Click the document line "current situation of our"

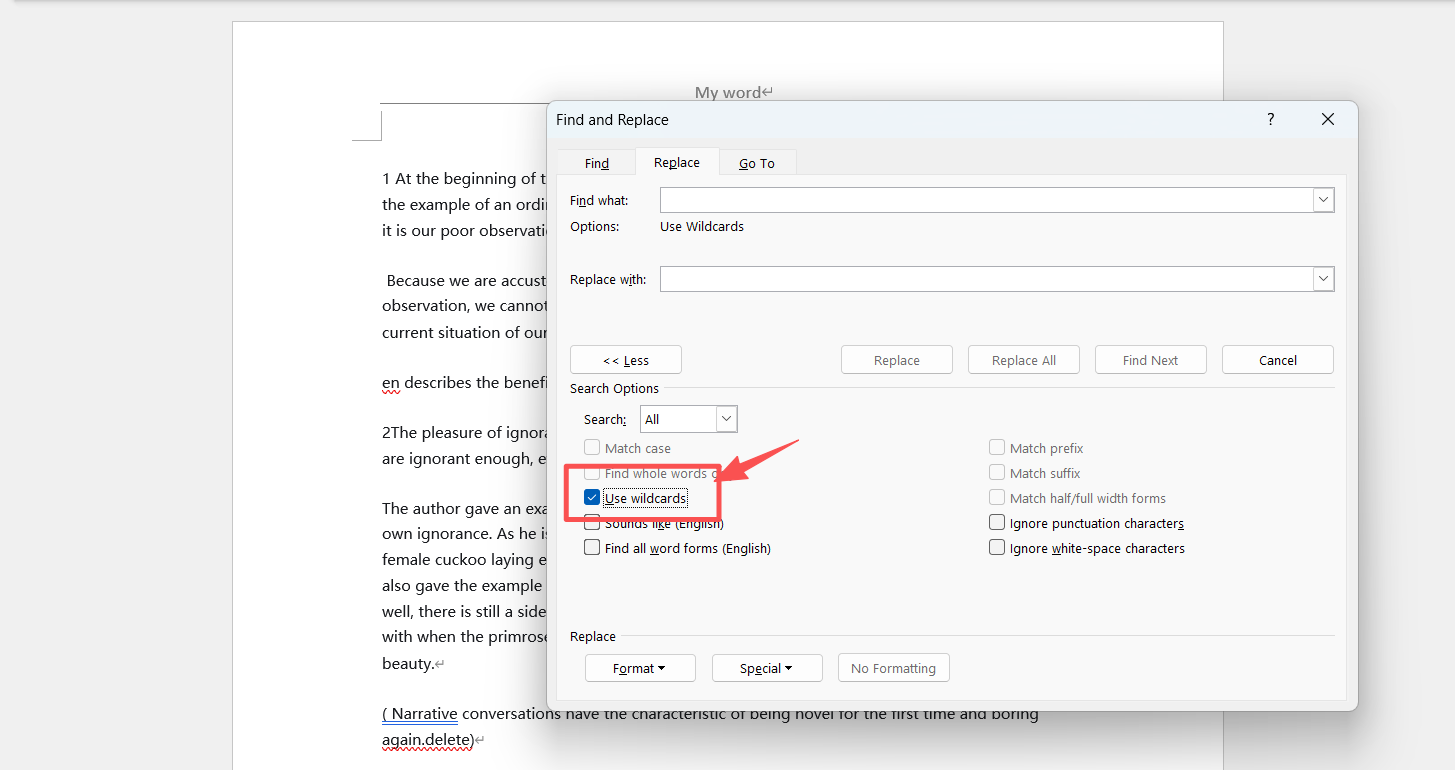(x=464, y=333)
